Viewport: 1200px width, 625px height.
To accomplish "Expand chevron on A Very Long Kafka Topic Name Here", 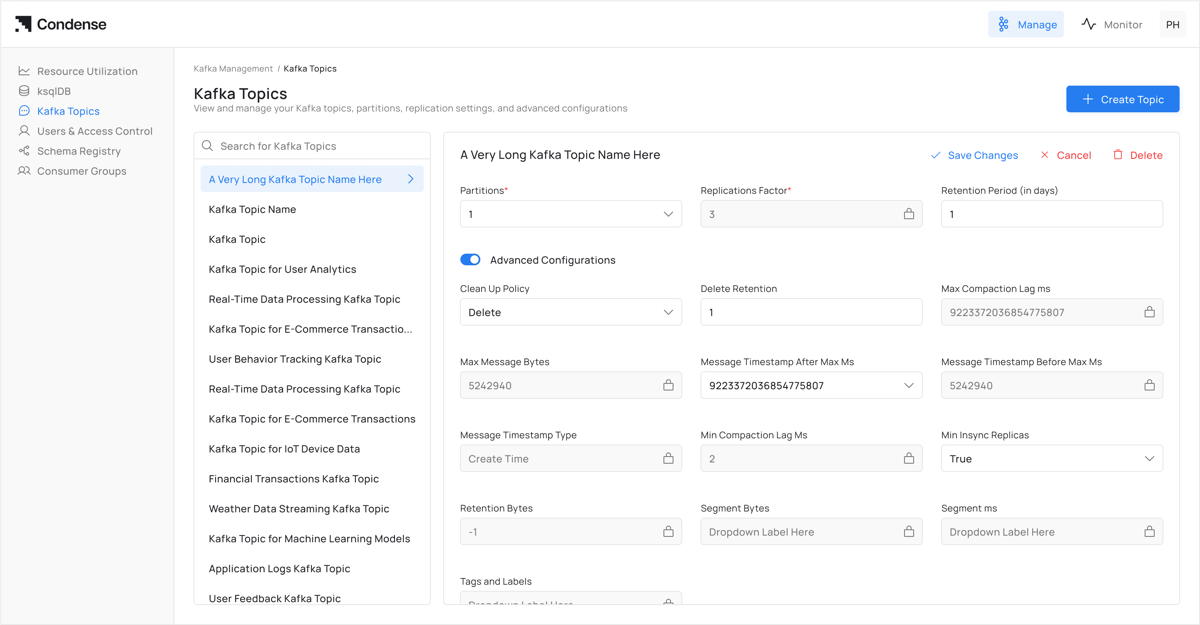I will 411,179.
